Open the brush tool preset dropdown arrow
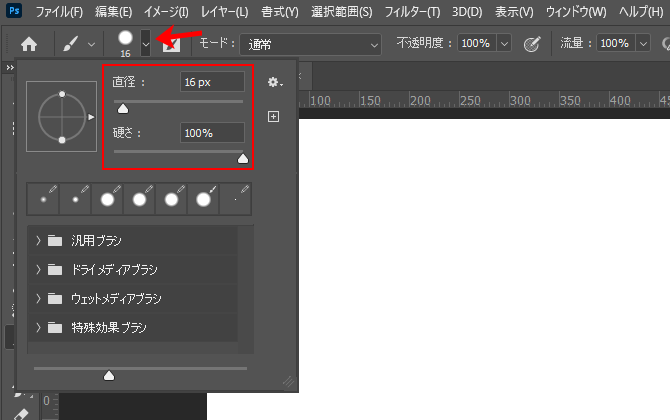 coord(91,44)
